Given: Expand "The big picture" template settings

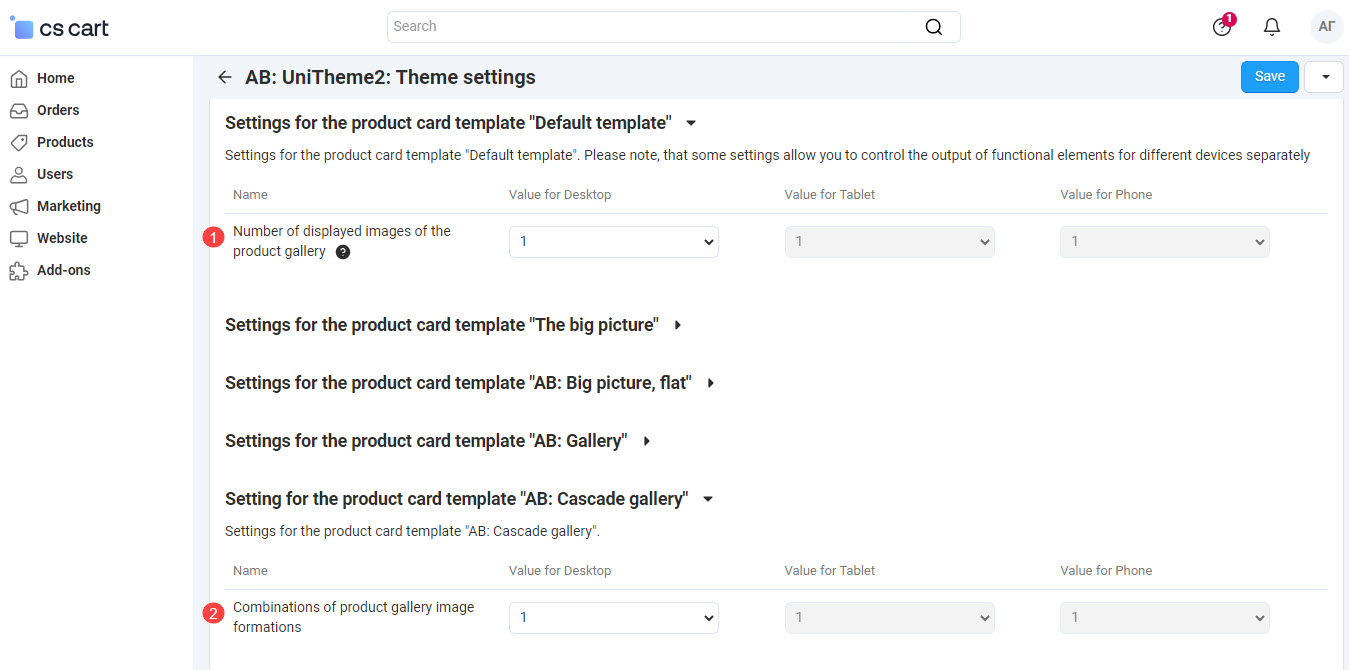Looking at the screenshot, I should point(453,325).
